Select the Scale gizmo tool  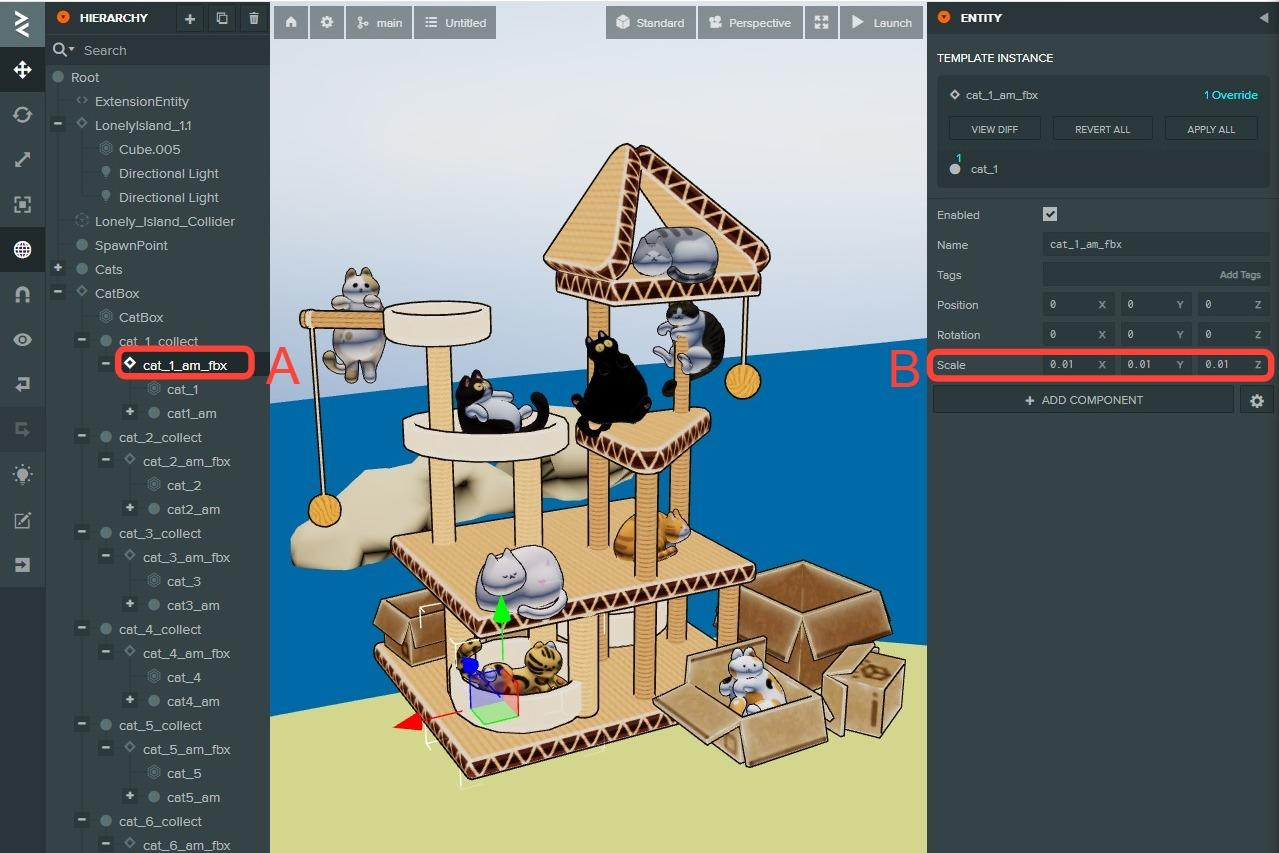tap(22, 160)
